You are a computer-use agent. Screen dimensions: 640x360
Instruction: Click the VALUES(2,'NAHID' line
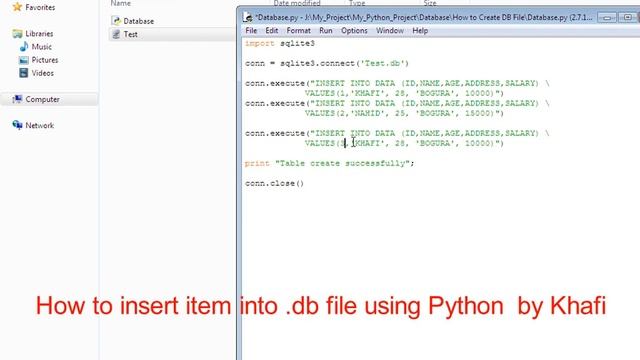click(x=404, y=113)
